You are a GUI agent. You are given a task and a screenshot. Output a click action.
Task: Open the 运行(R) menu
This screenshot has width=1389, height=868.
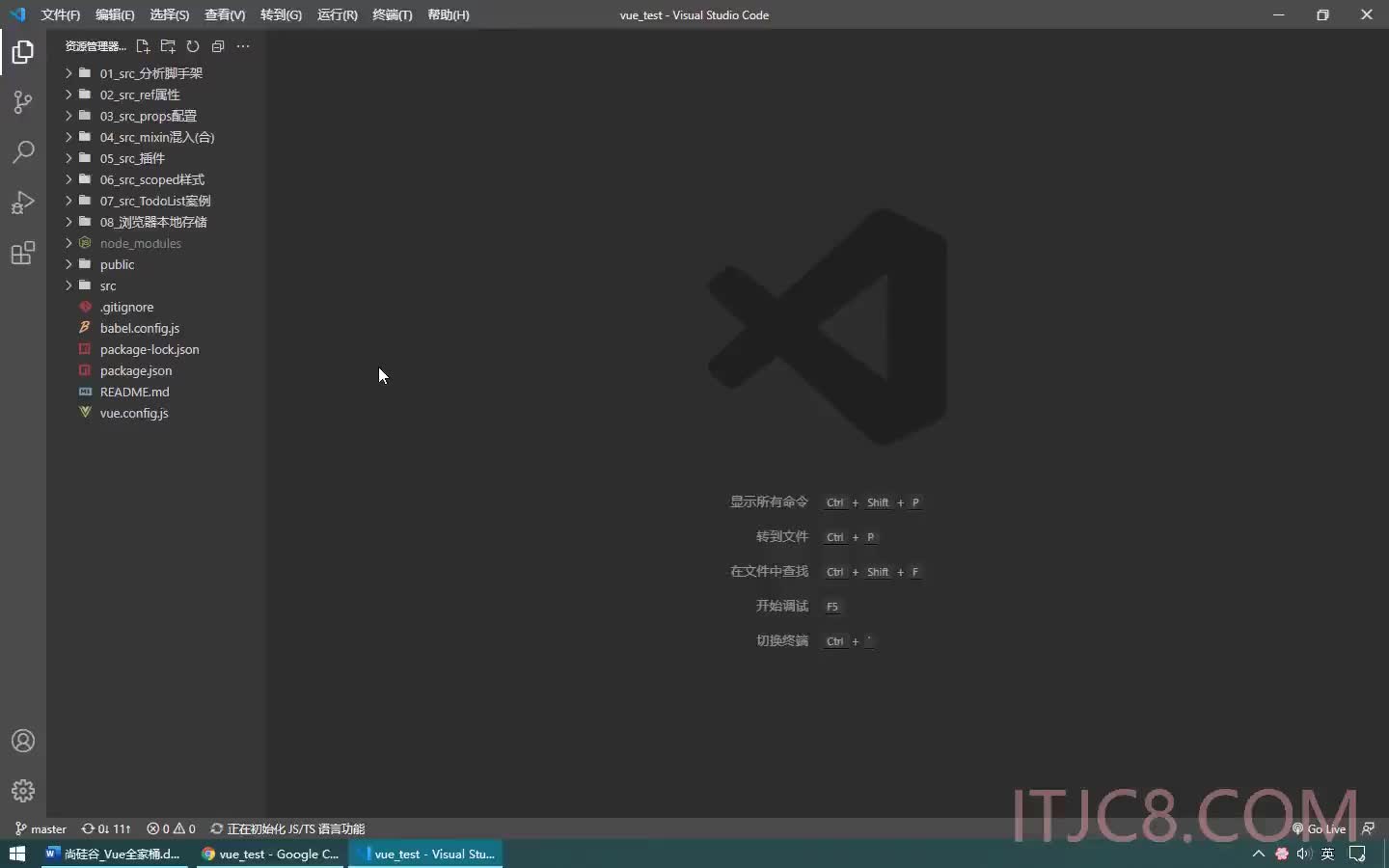[x=337, y=14]
